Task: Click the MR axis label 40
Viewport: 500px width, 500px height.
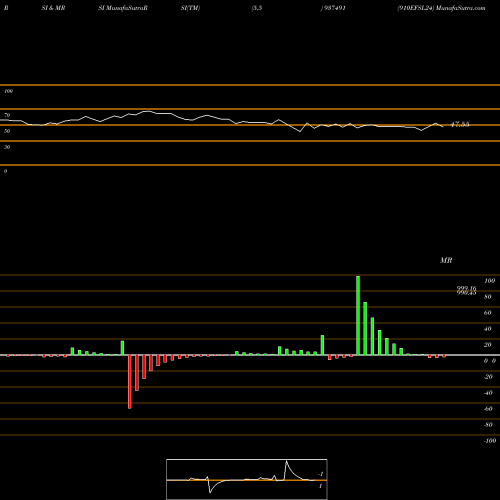Action: 488,329
